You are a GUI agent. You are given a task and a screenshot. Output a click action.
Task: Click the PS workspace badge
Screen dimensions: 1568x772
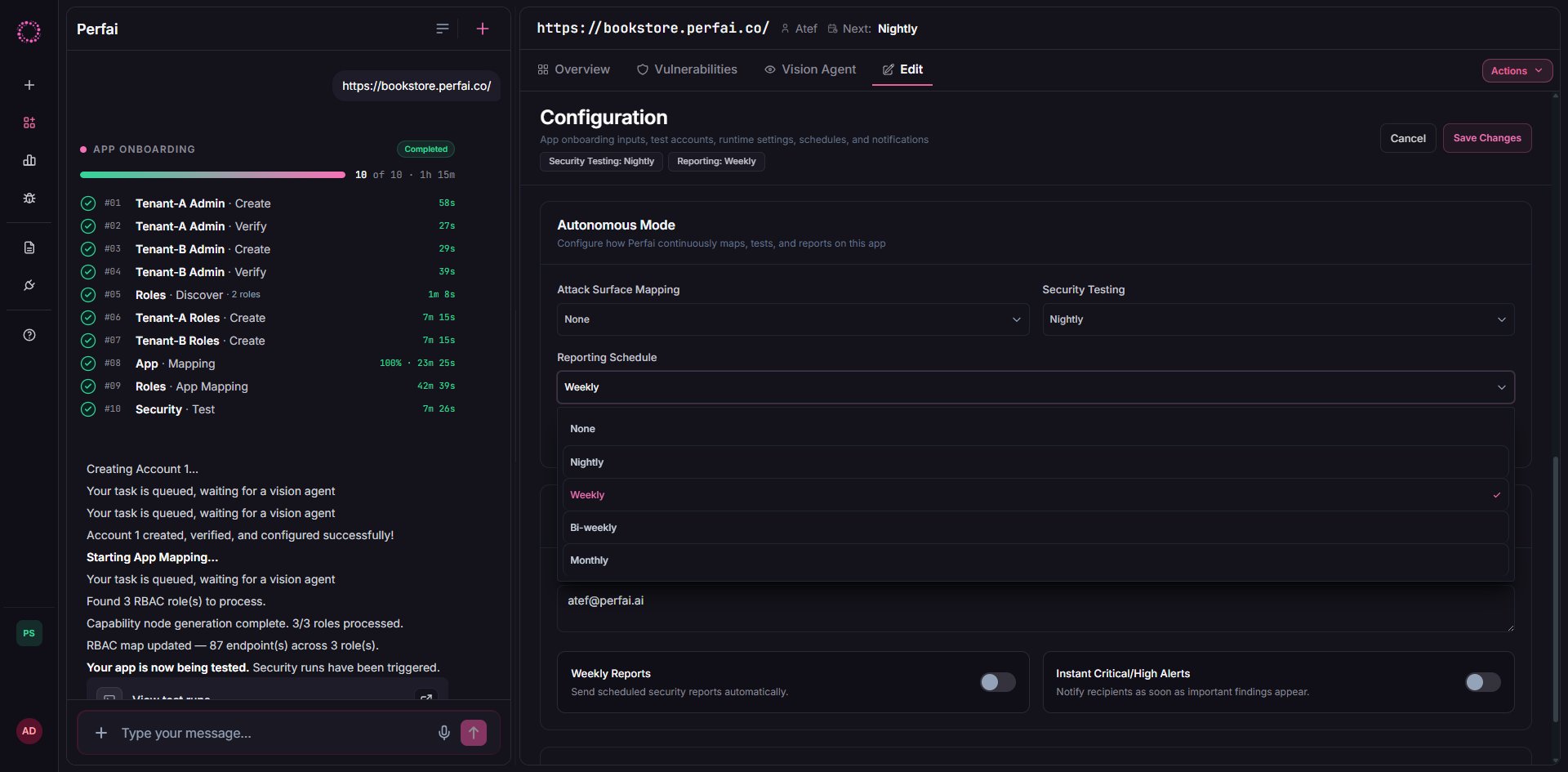pos(29,633)
